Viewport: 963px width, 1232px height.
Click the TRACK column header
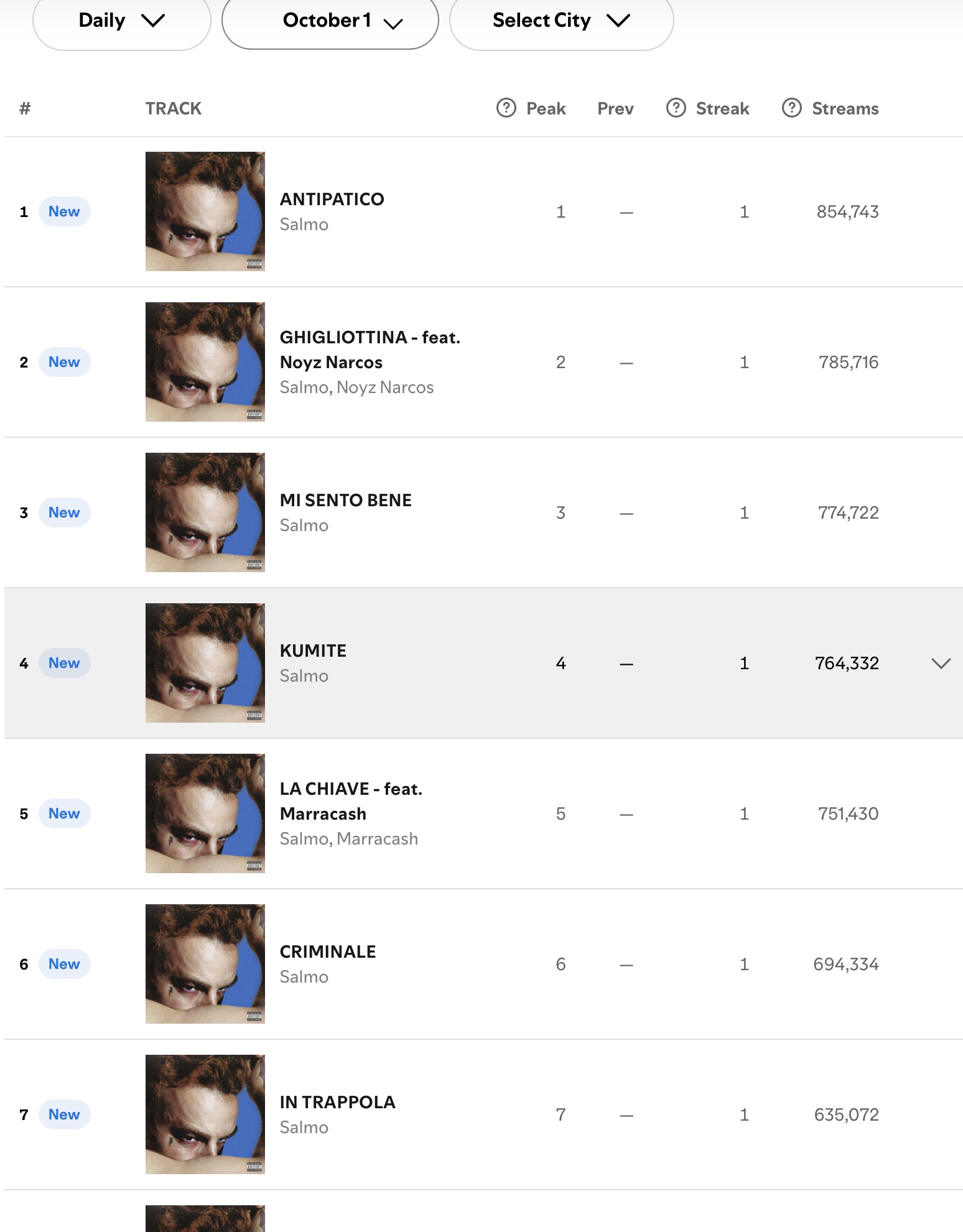[x=174, y=109]
